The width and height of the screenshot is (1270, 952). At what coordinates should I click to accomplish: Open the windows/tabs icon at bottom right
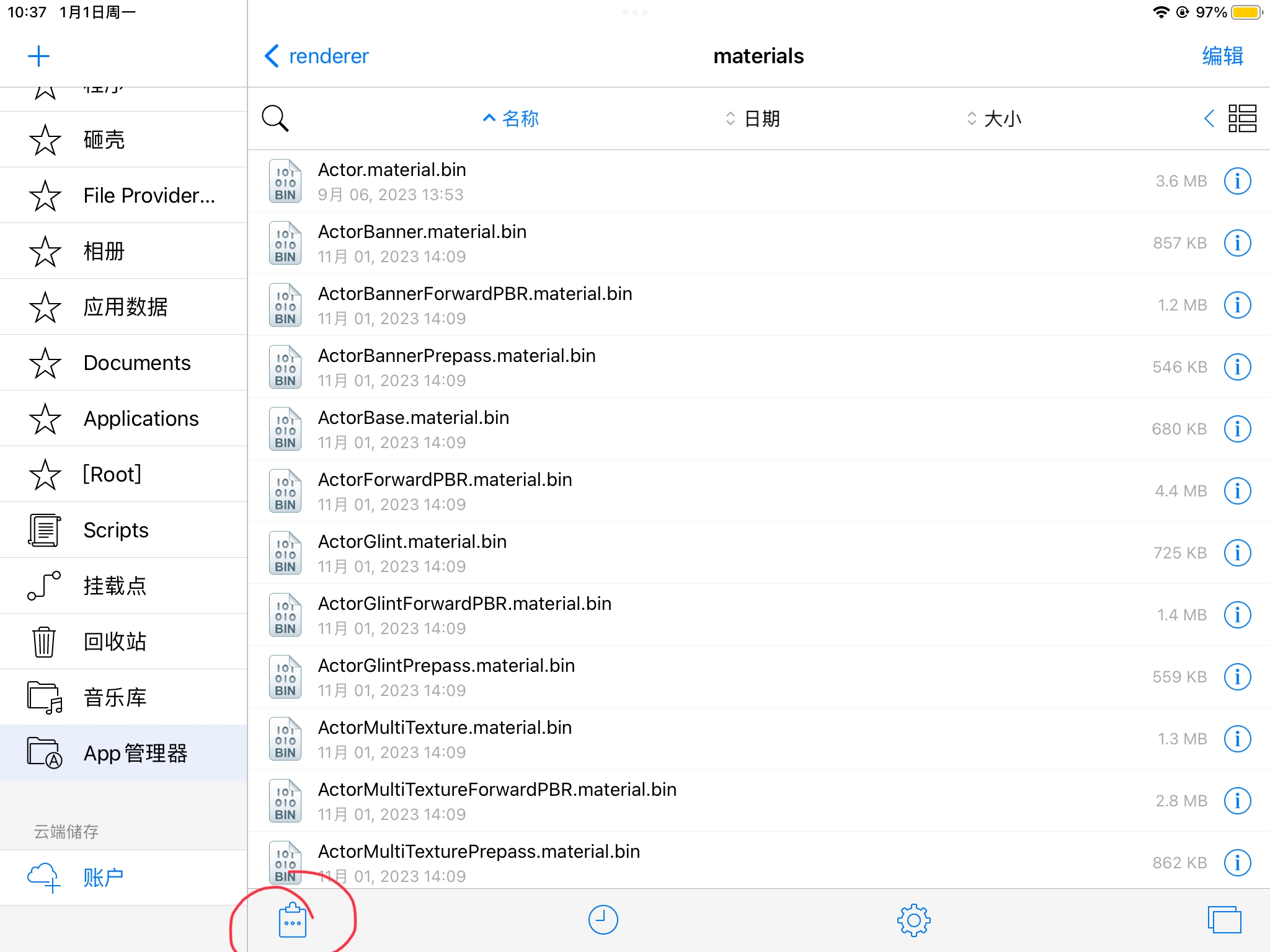coord(1224,920)
